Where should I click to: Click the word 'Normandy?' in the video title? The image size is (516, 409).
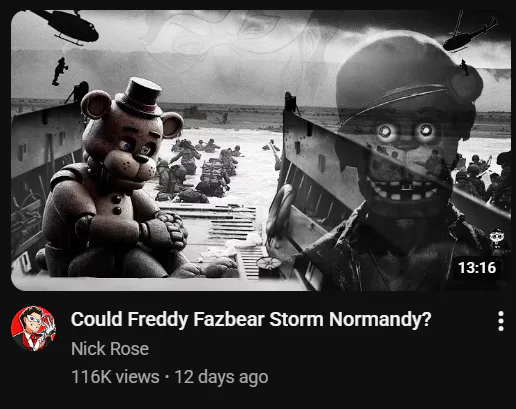(380, 319)
